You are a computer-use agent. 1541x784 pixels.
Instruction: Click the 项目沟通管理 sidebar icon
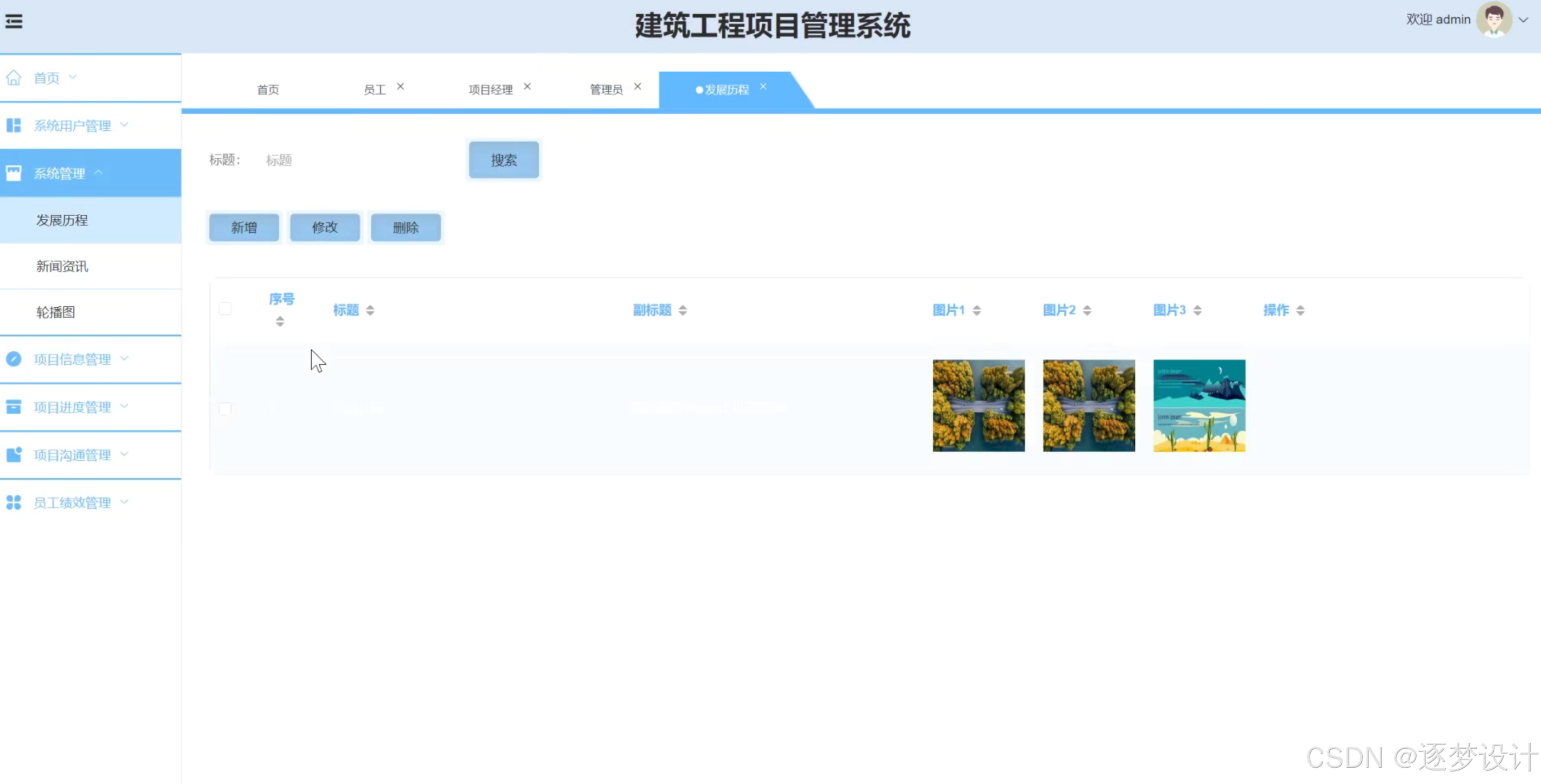[13, 454]
